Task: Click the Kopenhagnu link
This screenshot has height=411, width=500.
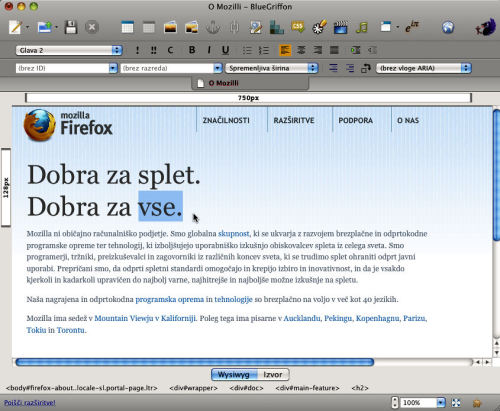Action: click(378, 318)
